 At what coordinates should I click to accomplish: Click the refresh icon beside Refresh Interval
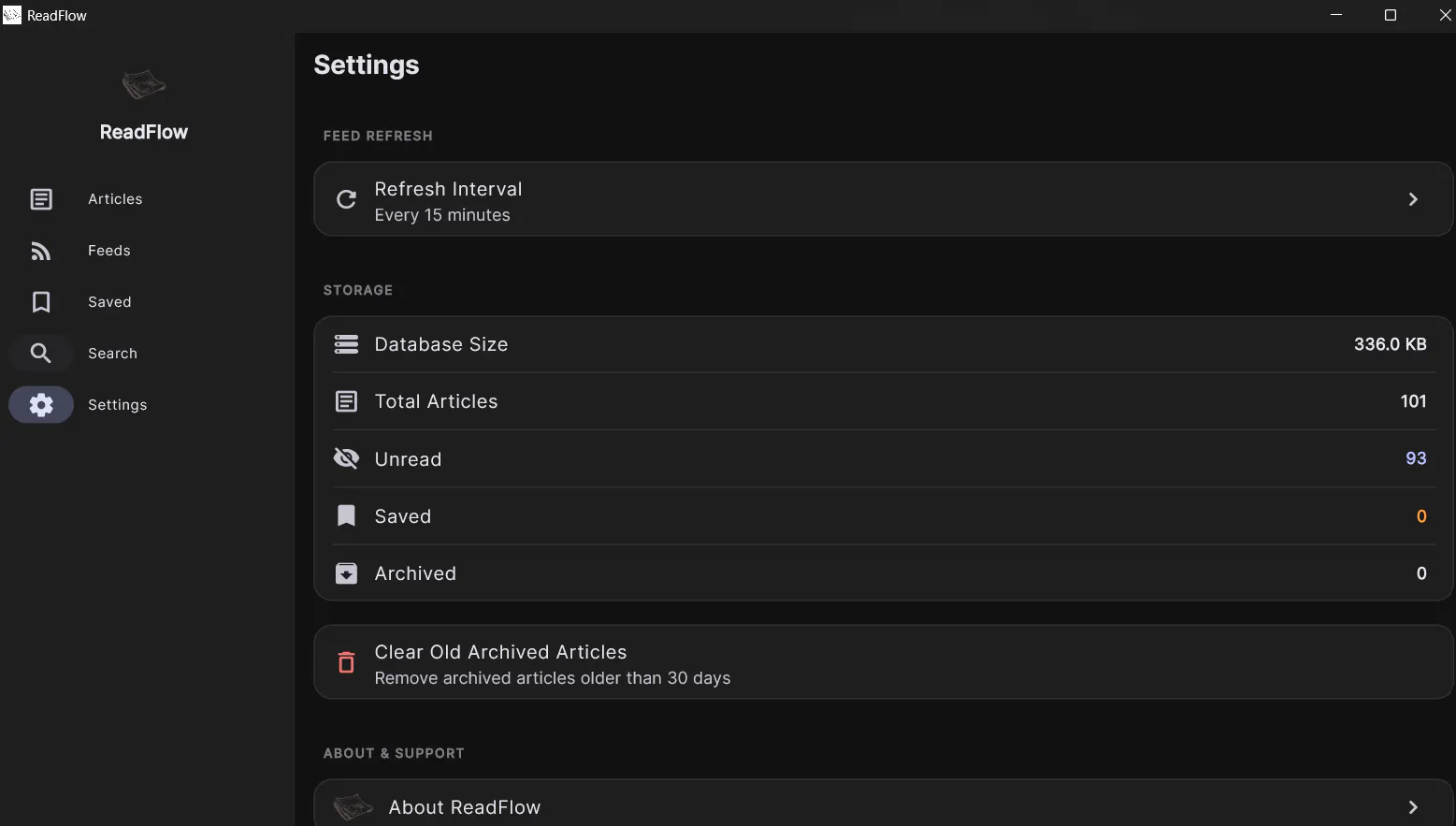(x=346, y=199)
